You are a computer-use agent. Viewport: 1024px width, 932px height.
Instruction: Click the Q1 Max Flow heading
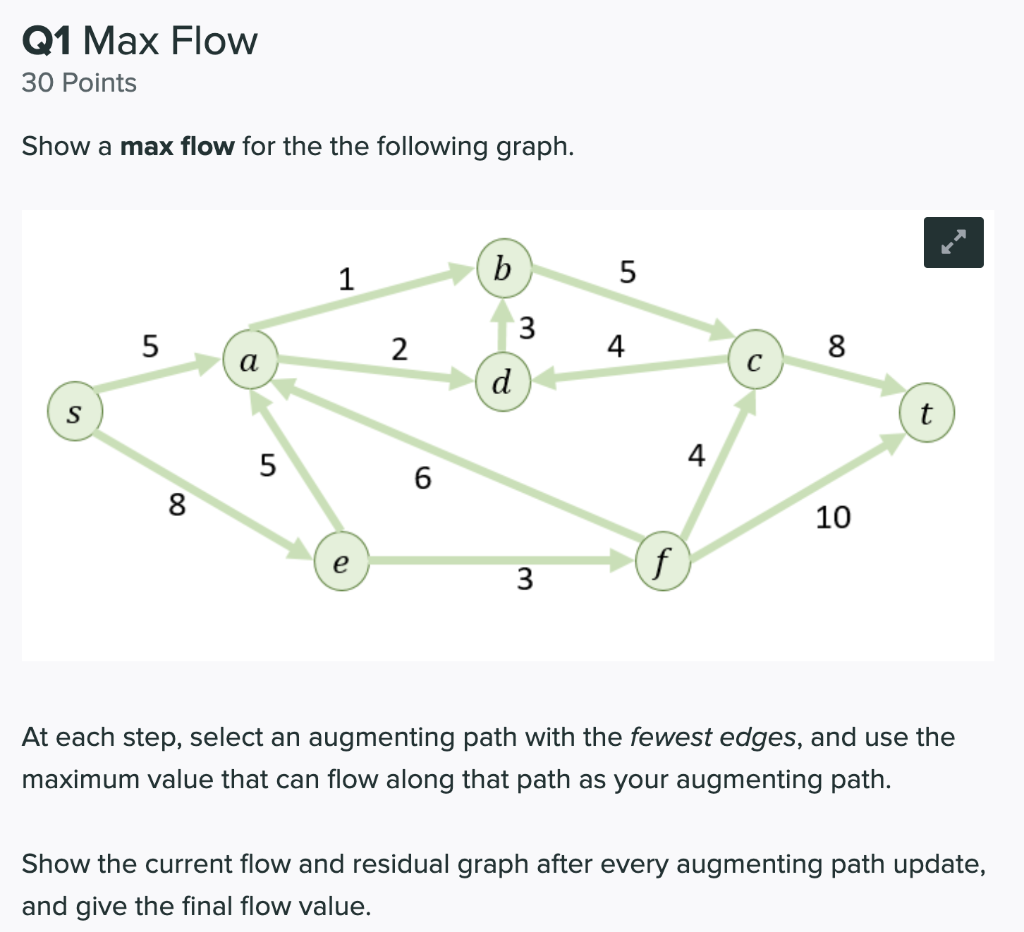tap(140, 41)
